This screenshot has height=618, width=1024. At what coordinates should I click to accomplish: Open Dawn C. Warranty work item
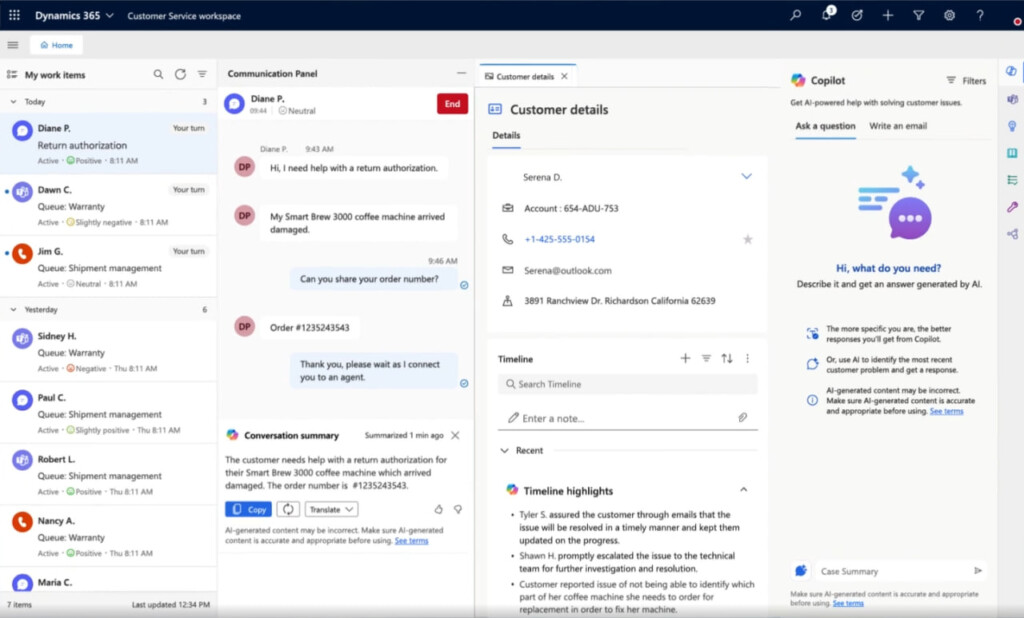108,205
